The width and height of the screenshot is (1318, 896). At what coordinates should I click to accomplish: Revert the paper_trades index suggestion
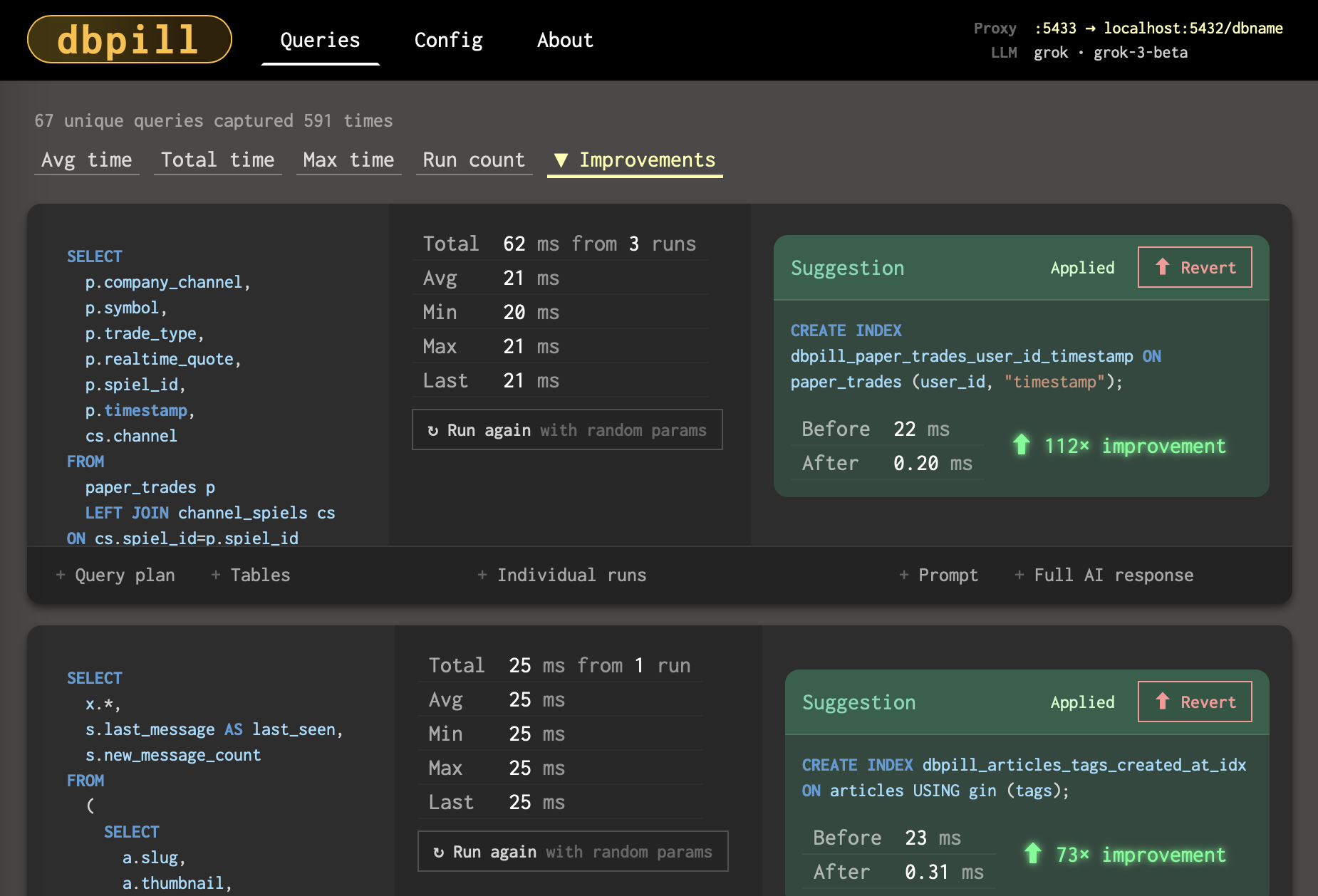[1195, 267]
